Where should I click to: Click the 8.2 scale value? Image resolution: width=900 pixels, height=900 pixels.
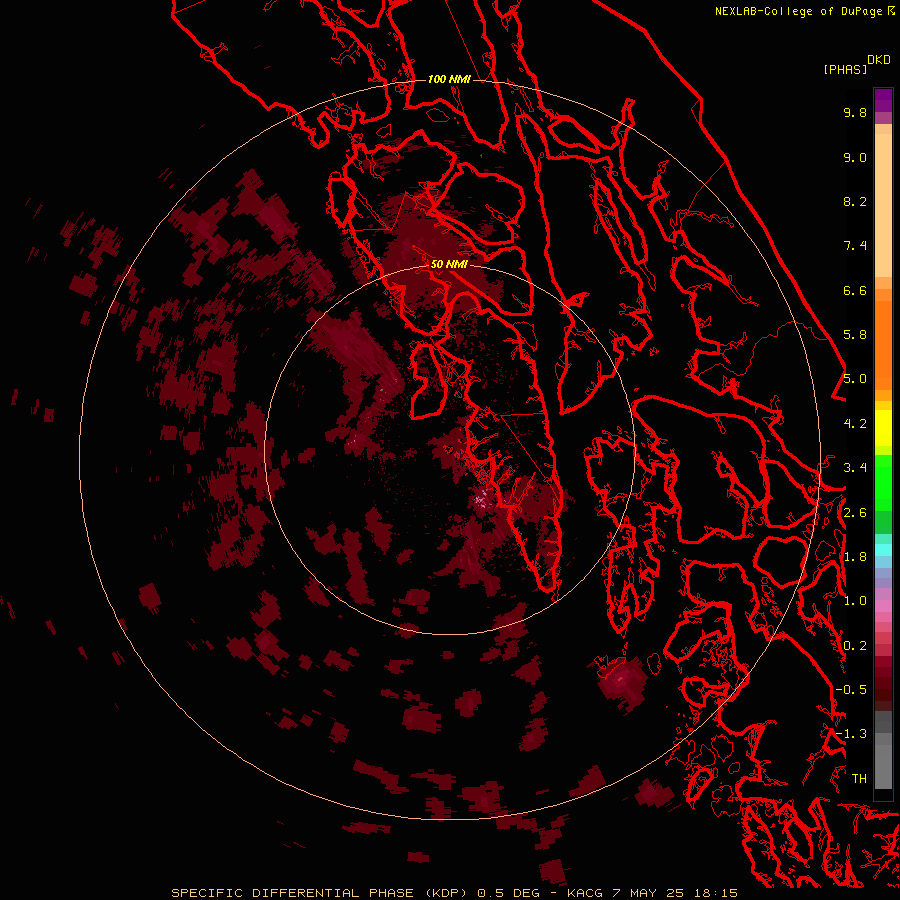click(855, 201)
